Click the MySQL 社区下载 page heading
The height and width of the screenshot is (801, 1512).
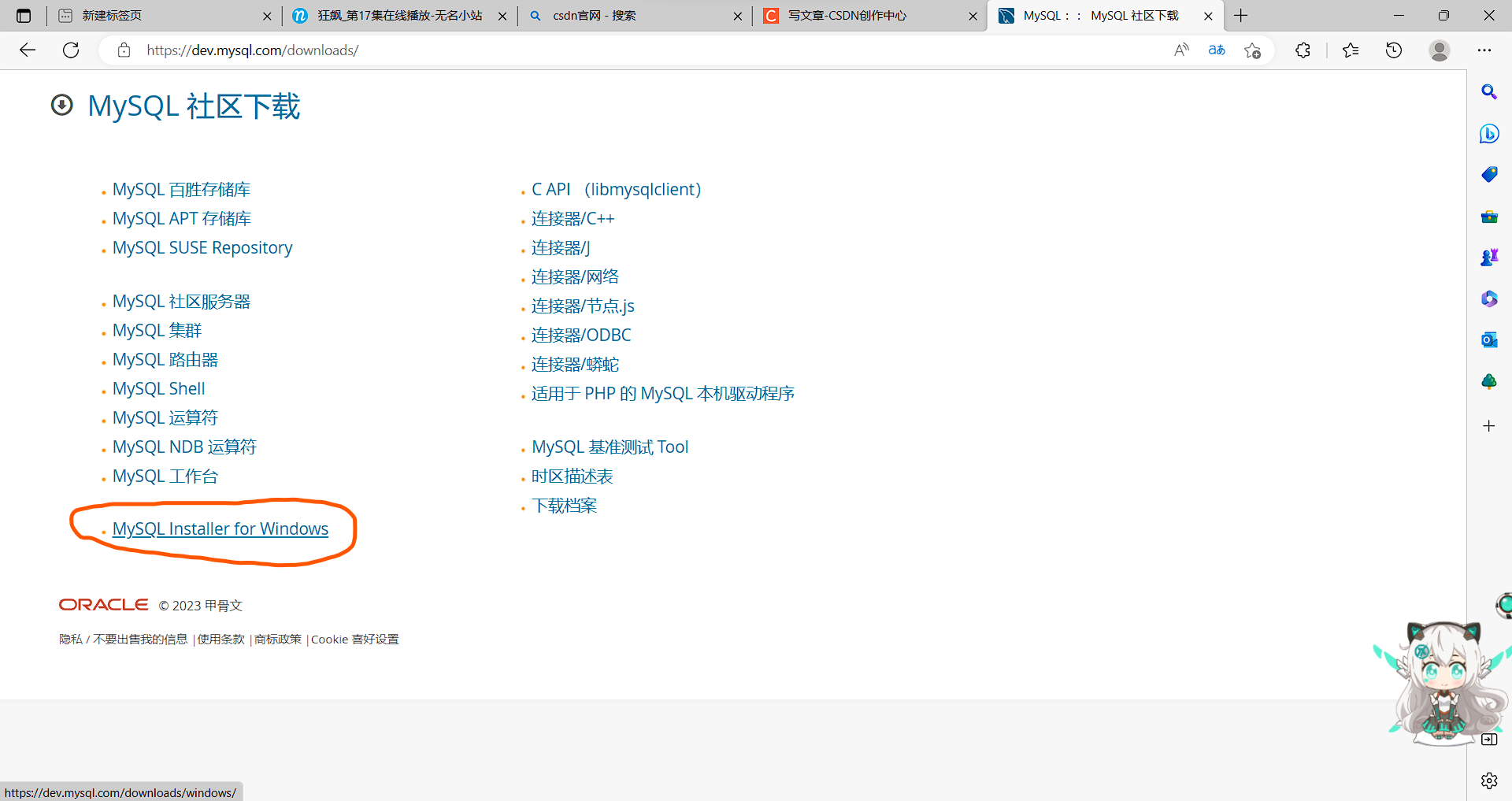(x=194, y=106)
